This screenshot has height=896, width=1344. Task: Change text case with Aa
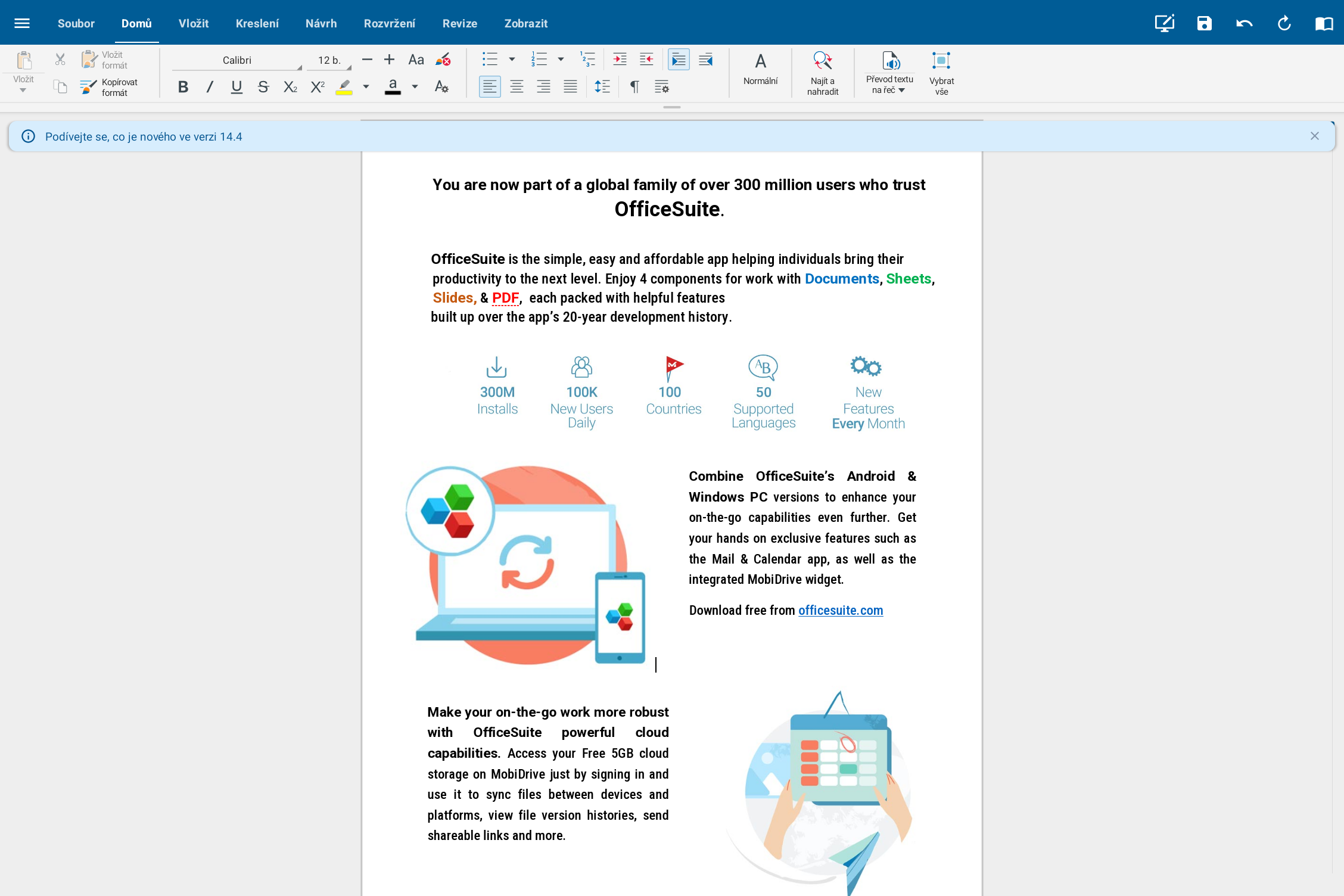[x=416, y=60]
